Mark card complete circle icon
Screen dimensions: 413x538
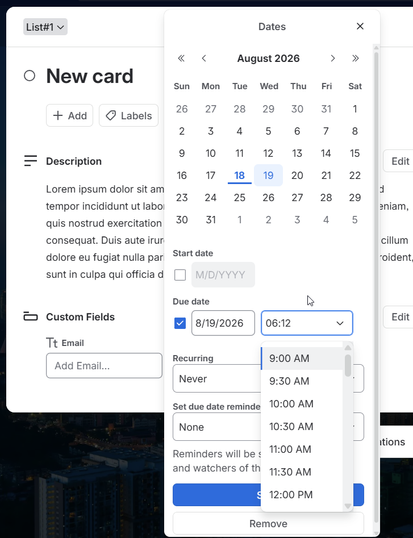[30, 76]
